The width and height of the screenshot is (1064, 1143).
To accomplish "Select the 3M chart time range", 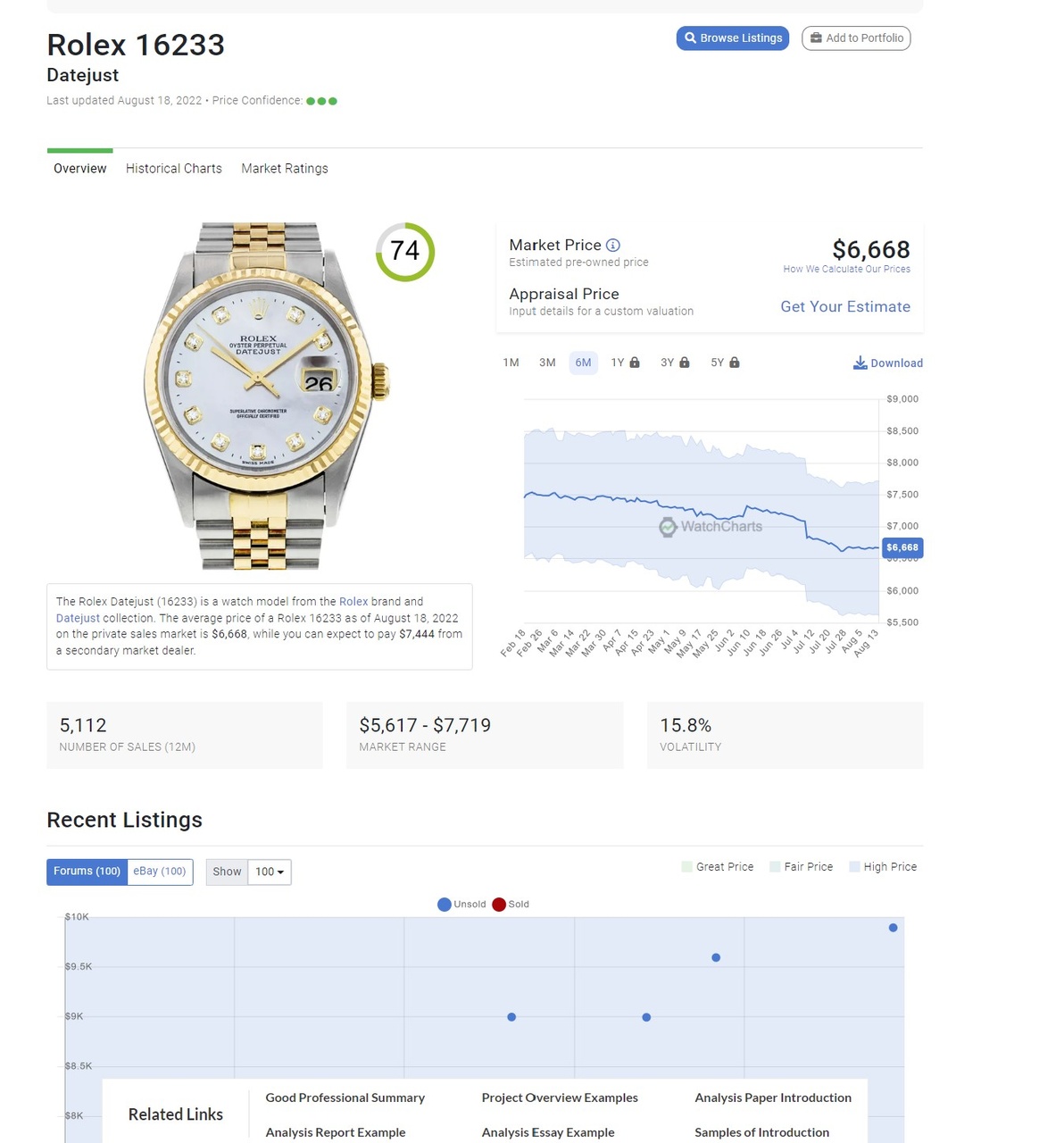I will pos(547,363).
